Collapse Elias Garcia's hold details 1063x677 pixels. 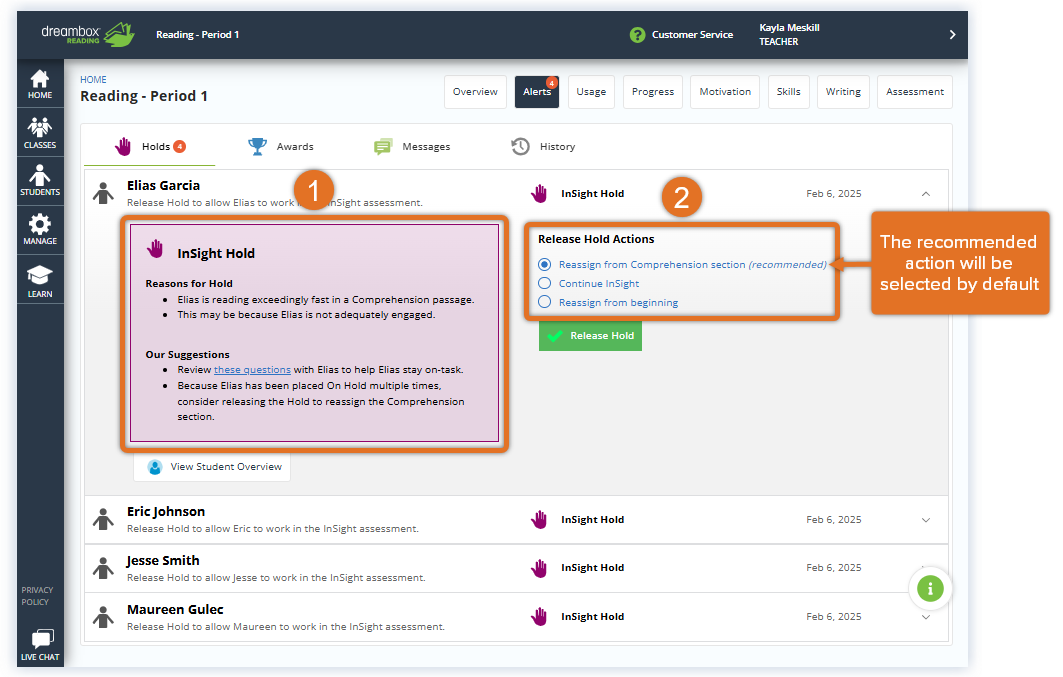click(x=925, y=193)
